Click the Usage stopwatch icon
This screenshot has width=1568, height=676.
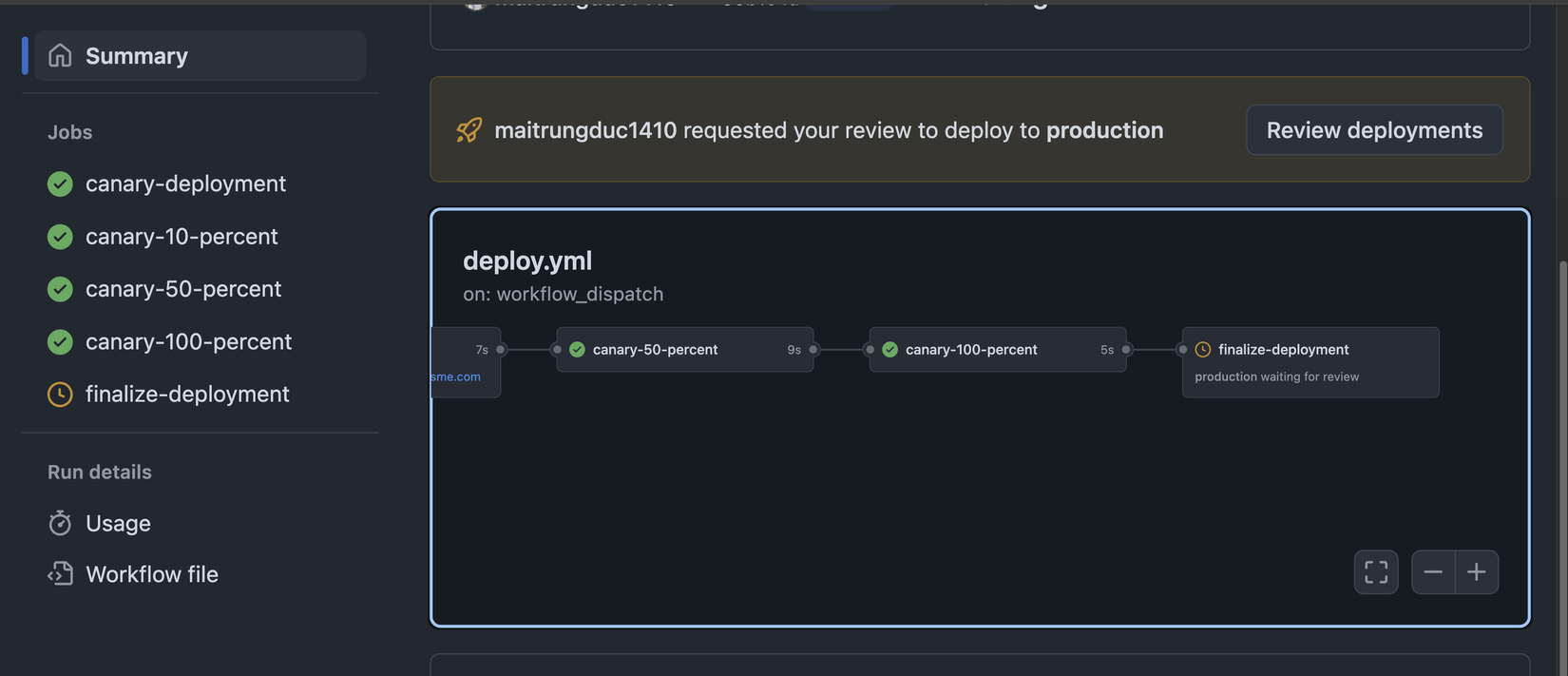tap(60, 523)
